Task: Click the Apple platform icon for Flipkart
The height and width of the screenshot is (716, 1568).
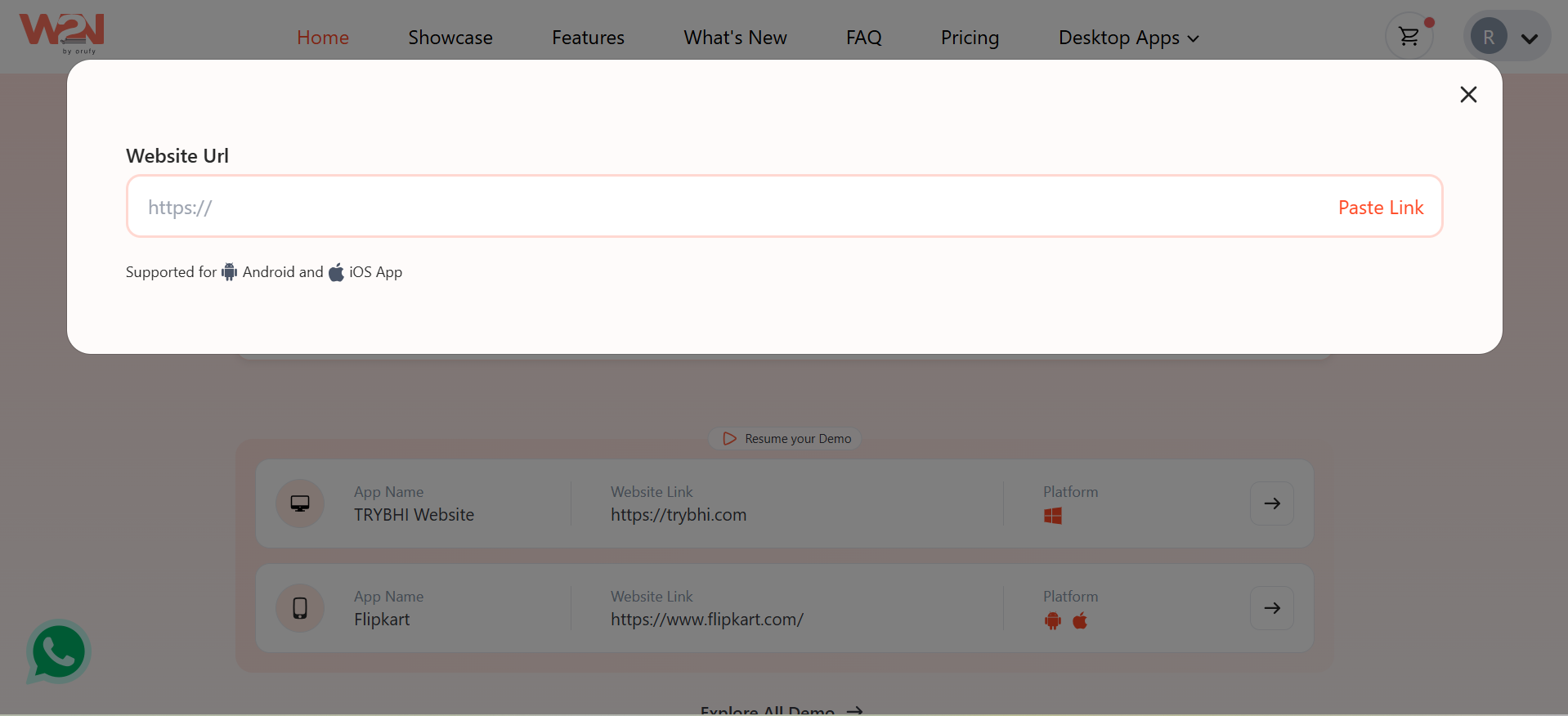Action: [1080, 620]
